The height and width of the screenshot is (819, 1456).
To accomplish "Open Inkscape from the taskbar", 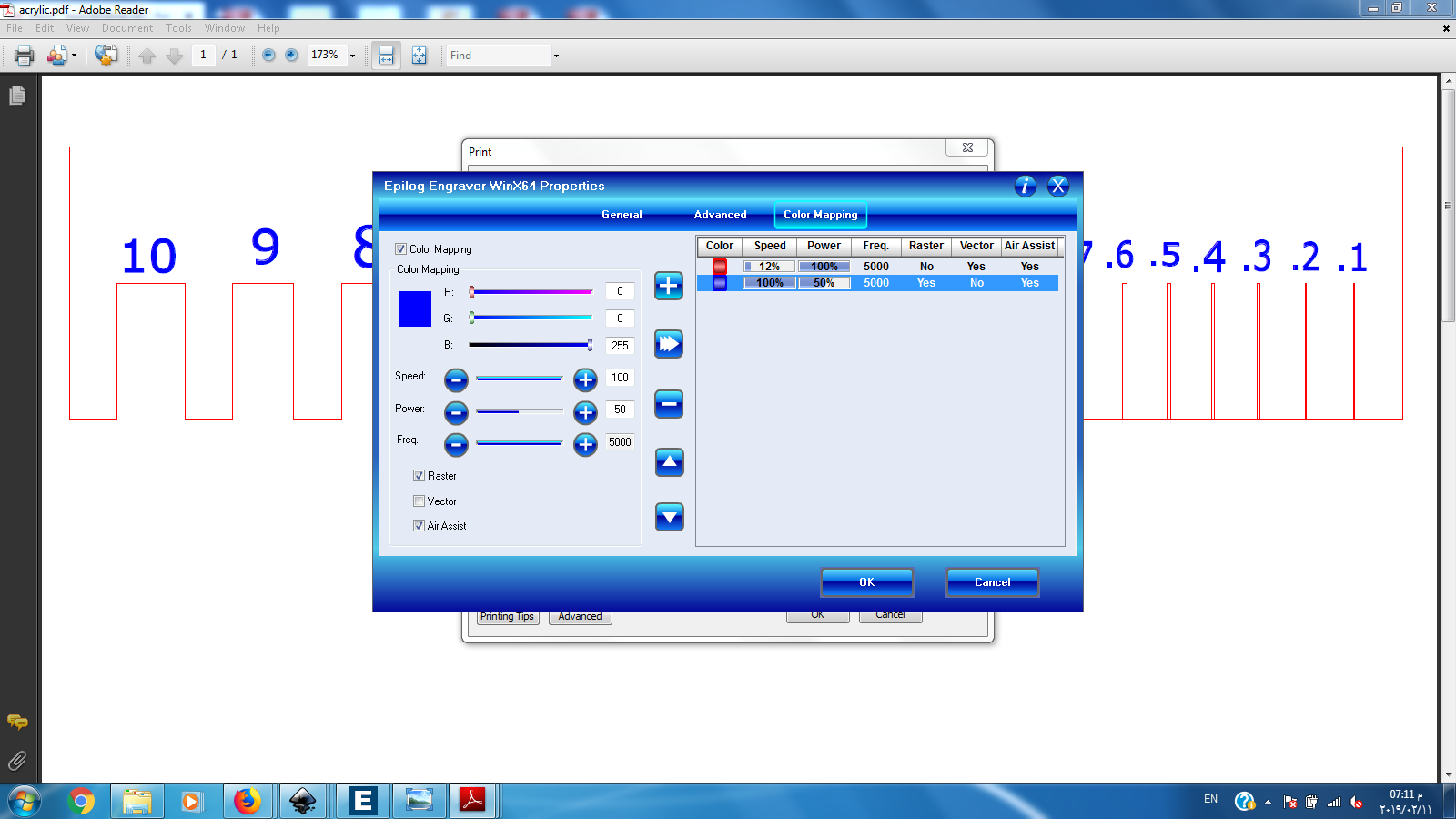I will pos(303,801).
